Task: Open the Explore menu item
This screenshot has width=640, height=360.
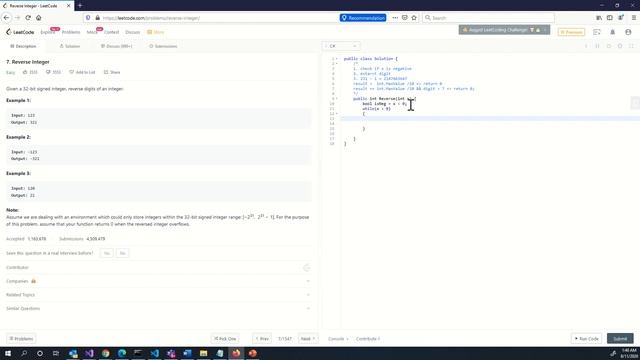Action: pyautogui.click(x=48, y=32)
